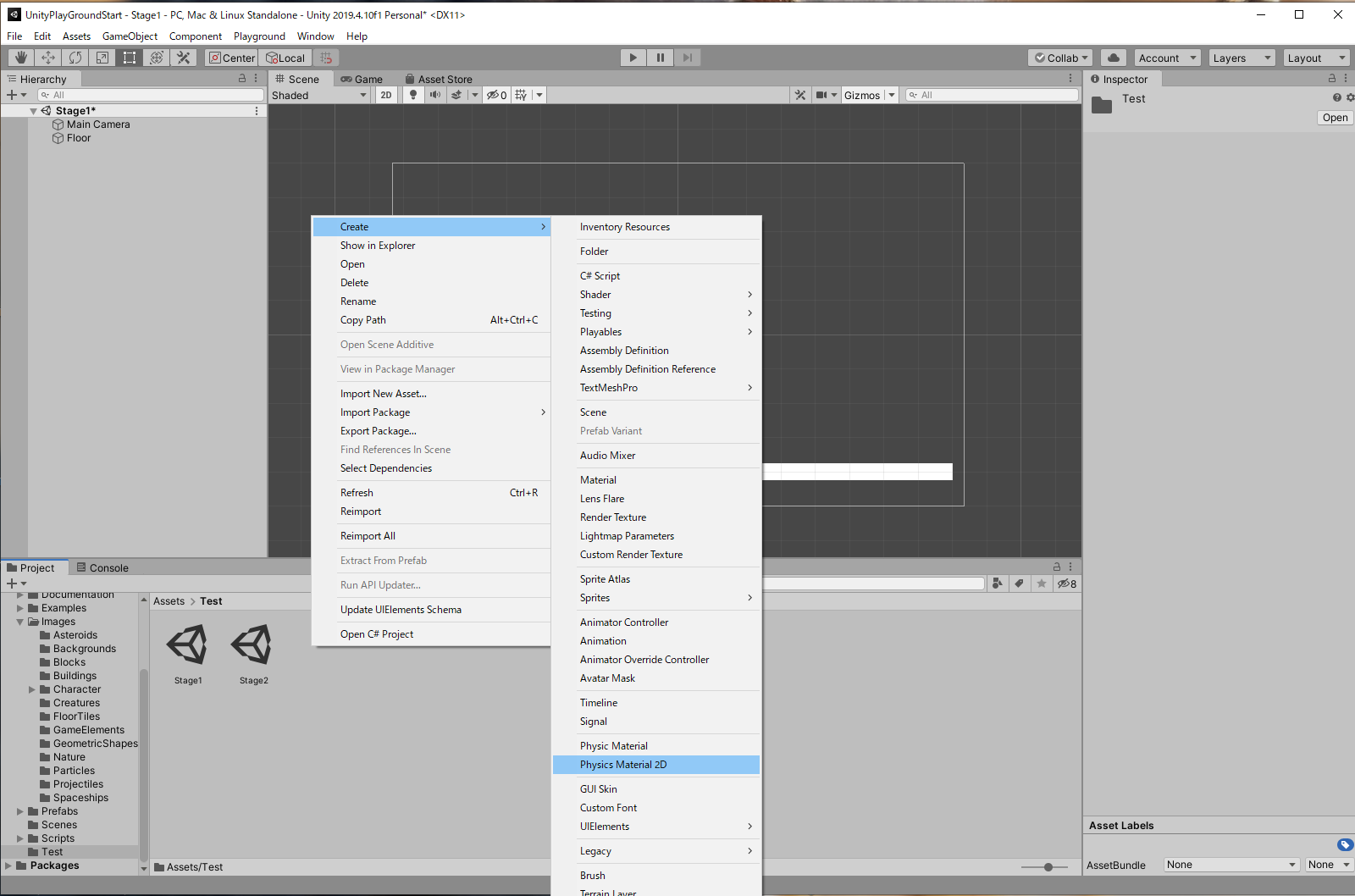Click the Hierarchy search field
The width and height of the screenshot is (1355, 896).
151,95
